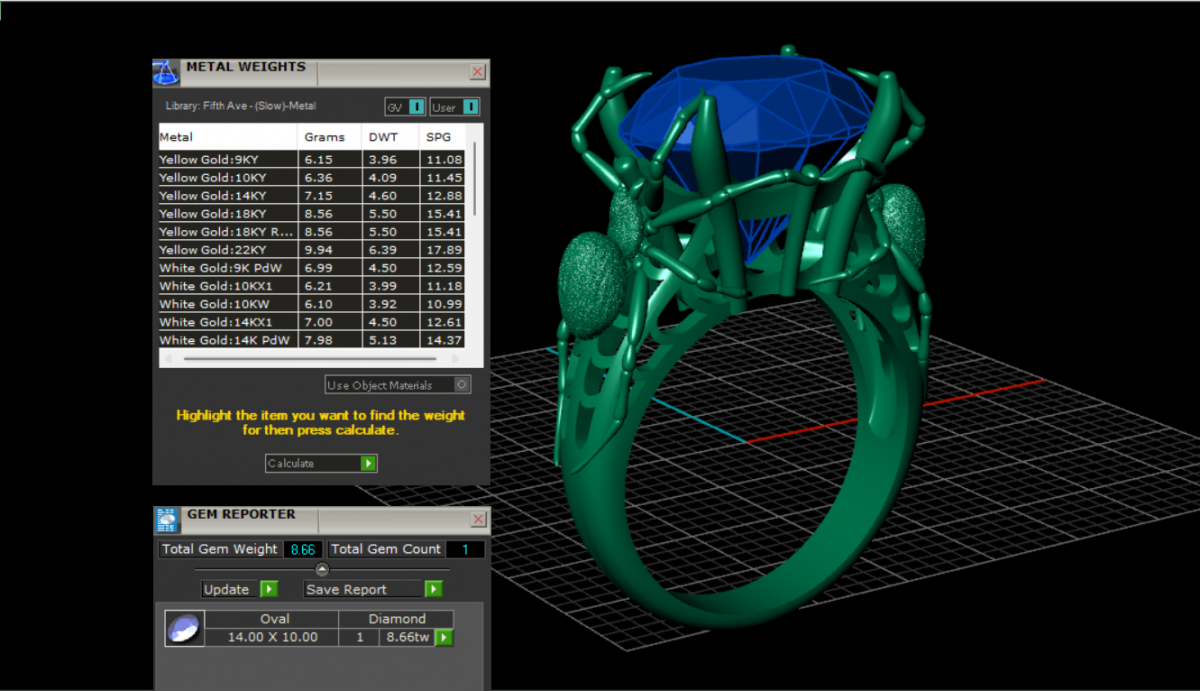Collapse the gem totals section arrow
This screenshot has height=691, width=1200.
(x=322, y=570)
